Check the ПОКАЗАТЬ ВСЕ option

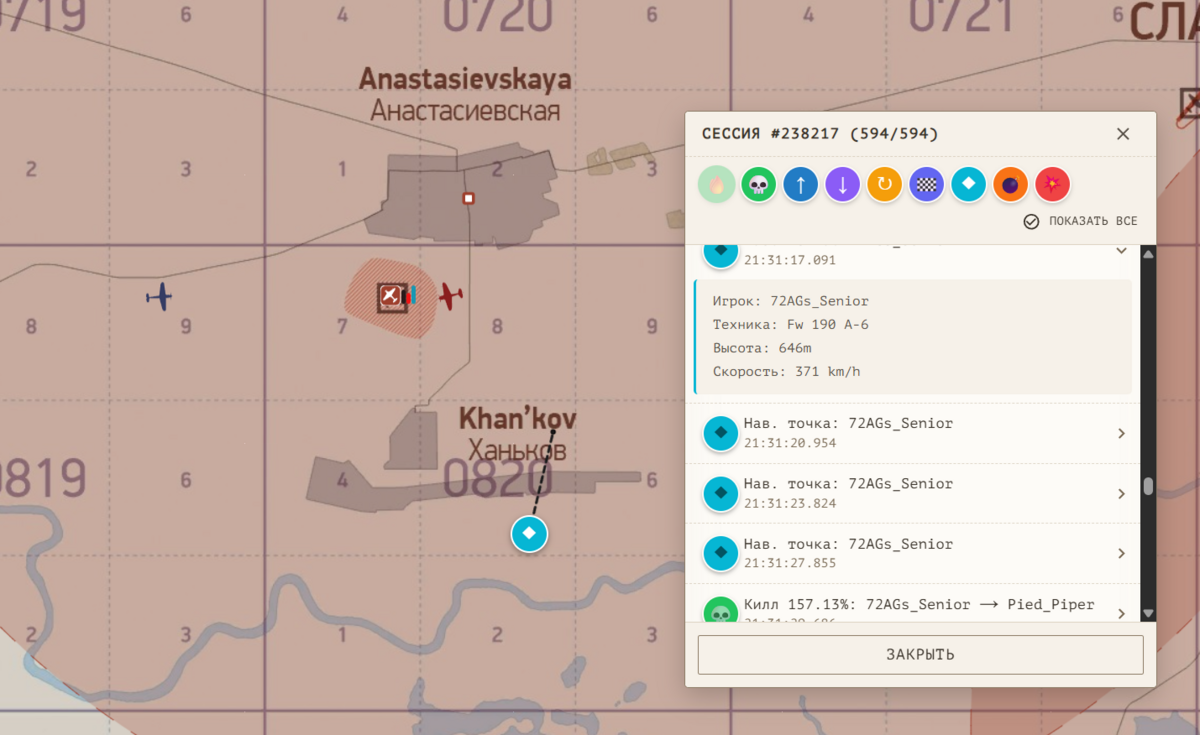1080,222
